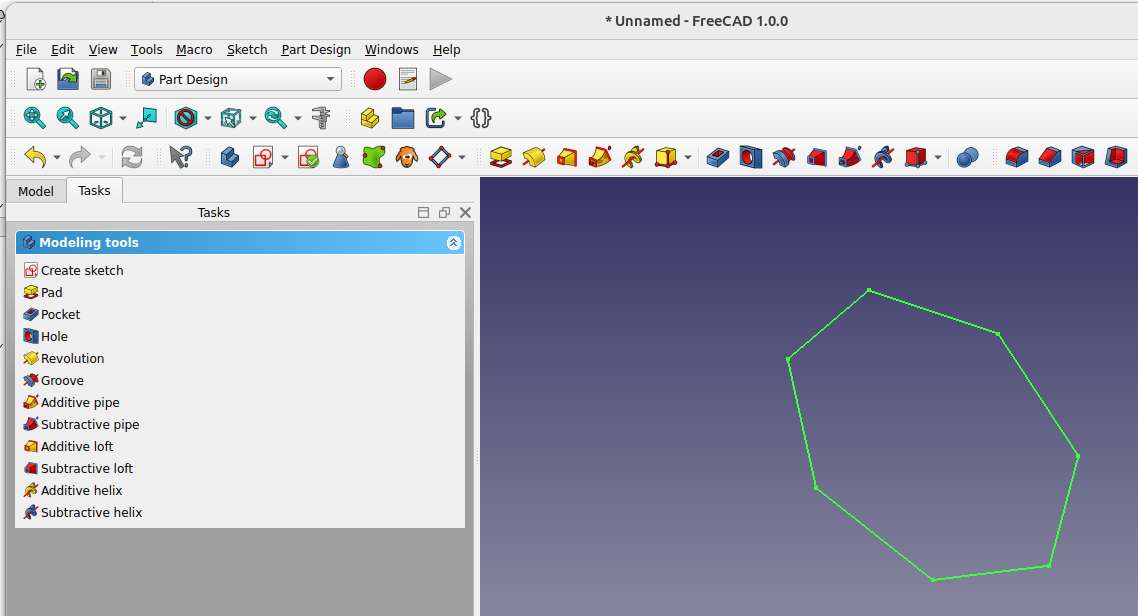This screenshot has height=616, width=1138.
Task: Open the Sync View dropdown arrow
Action: (x=298, y=118)
